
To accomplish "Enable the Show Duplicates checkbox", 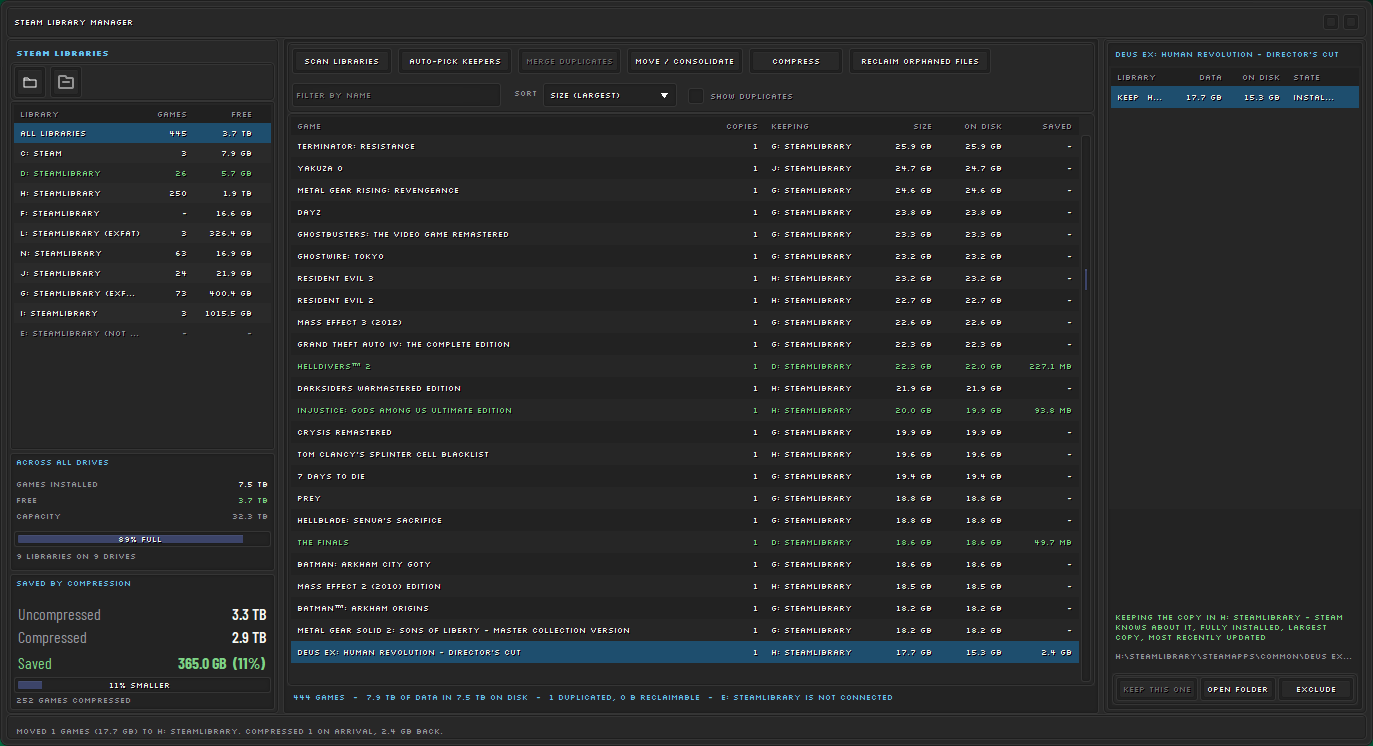I will pyautogui.click(x=696, y=96).
